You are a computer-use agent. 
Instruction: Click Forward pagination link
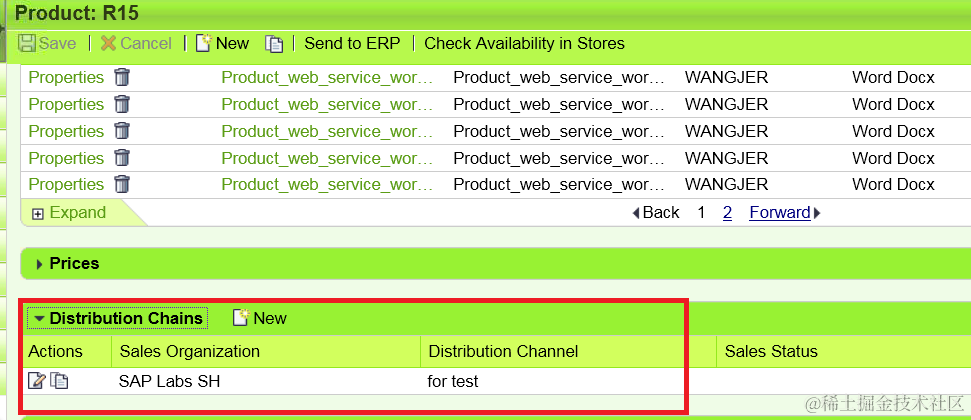coord(785,213)
